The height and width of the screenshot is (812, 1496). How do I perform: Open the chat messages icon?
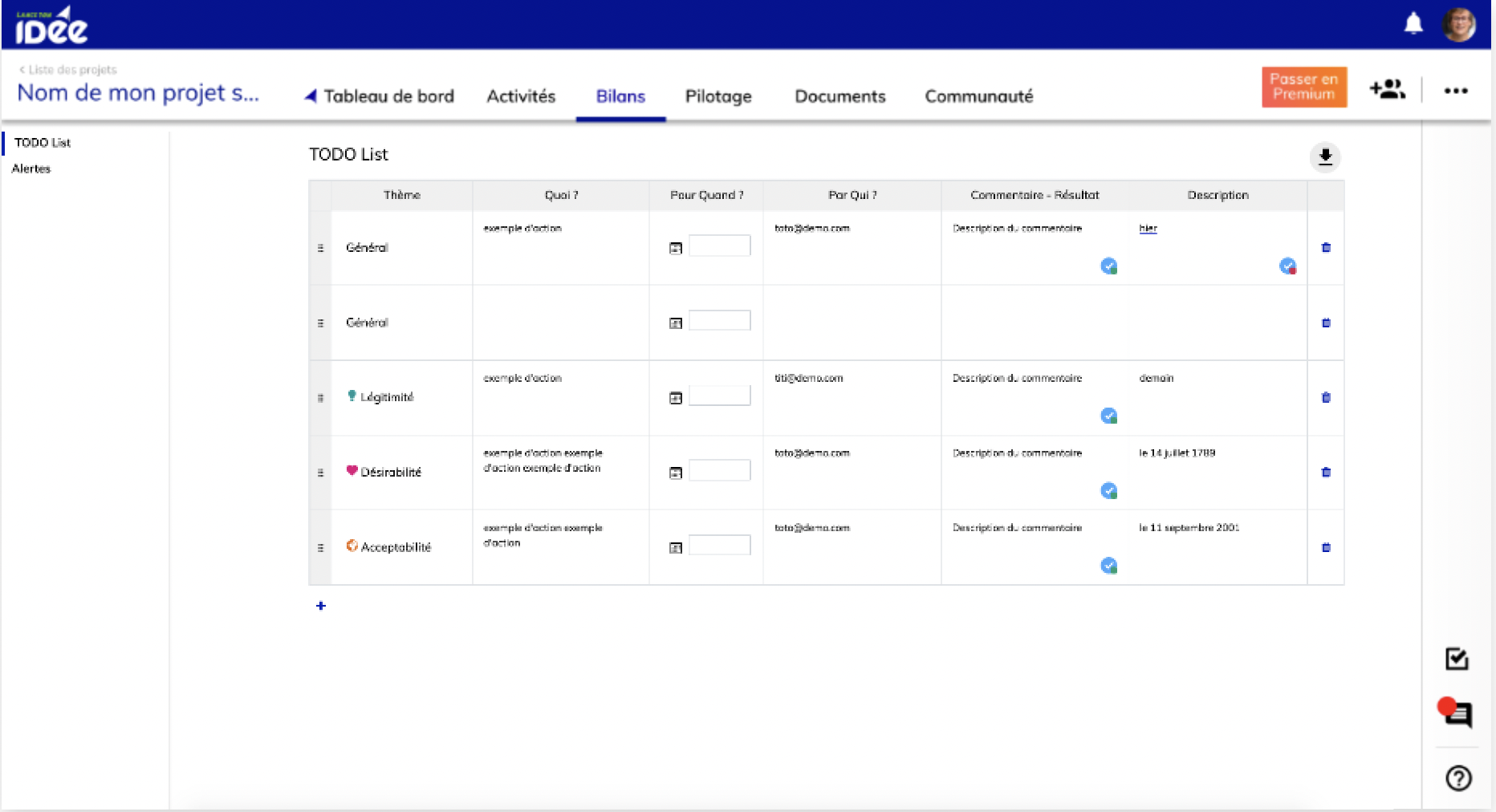coord(1457,713)
